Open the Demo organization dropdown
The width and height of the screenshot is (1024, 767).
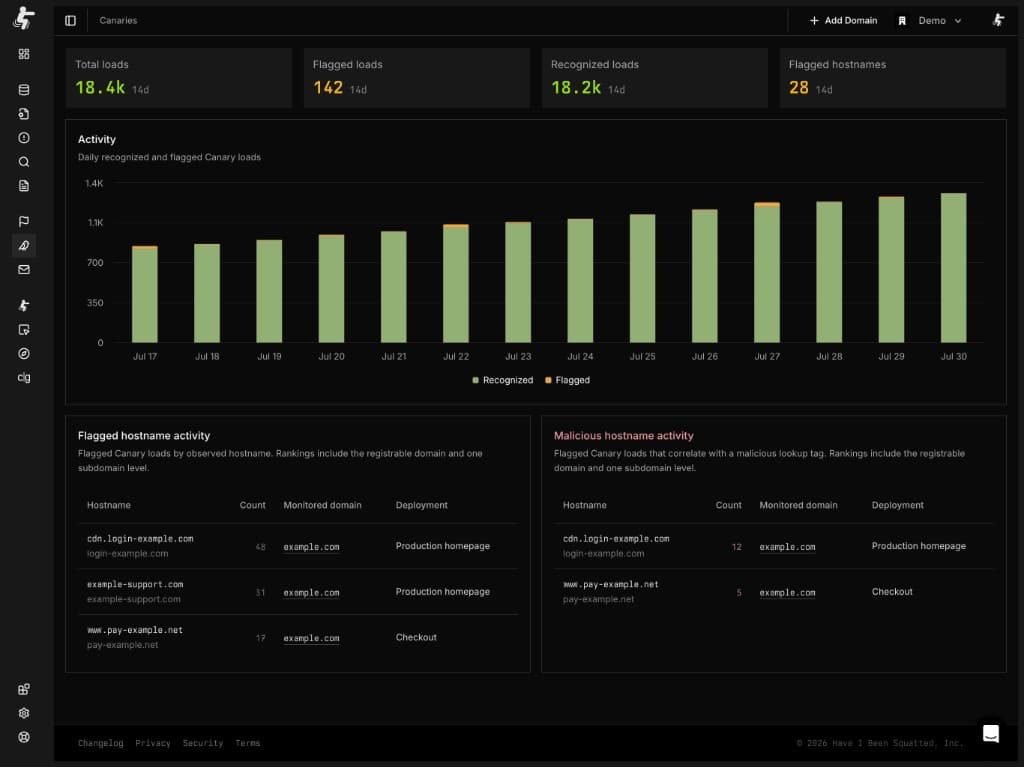[x=930, y=21]
